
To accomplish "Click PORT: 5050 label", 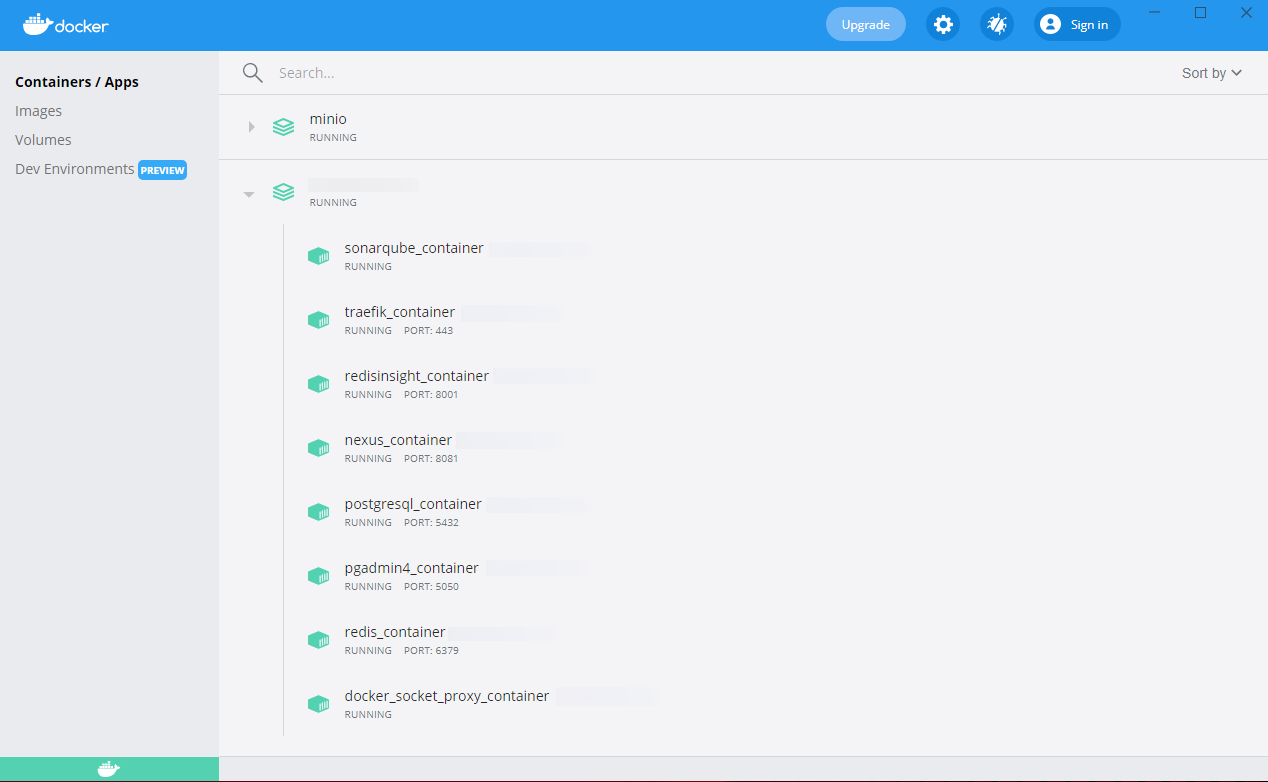I will click(431, 587).
